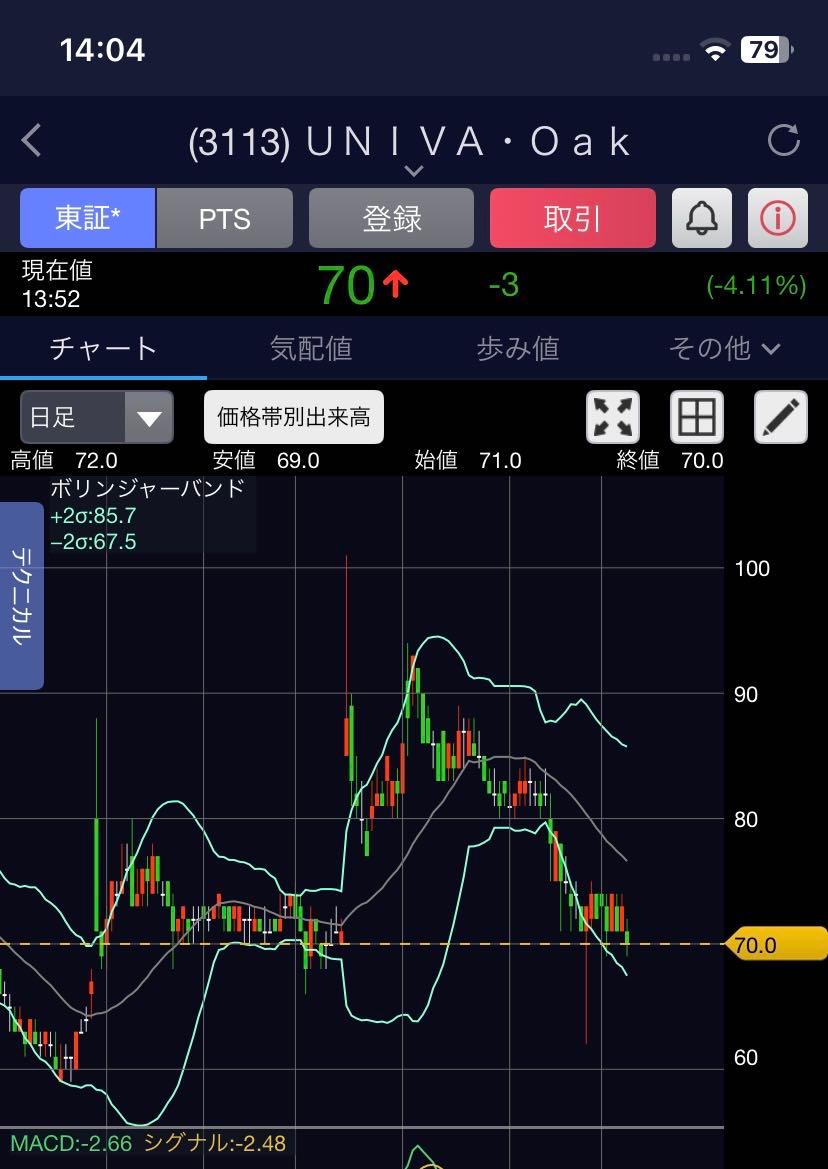The height and width of the screenshot is (1169, 828).
Task: Select the 東証 market toggle
Action: (x=88, y=218)
